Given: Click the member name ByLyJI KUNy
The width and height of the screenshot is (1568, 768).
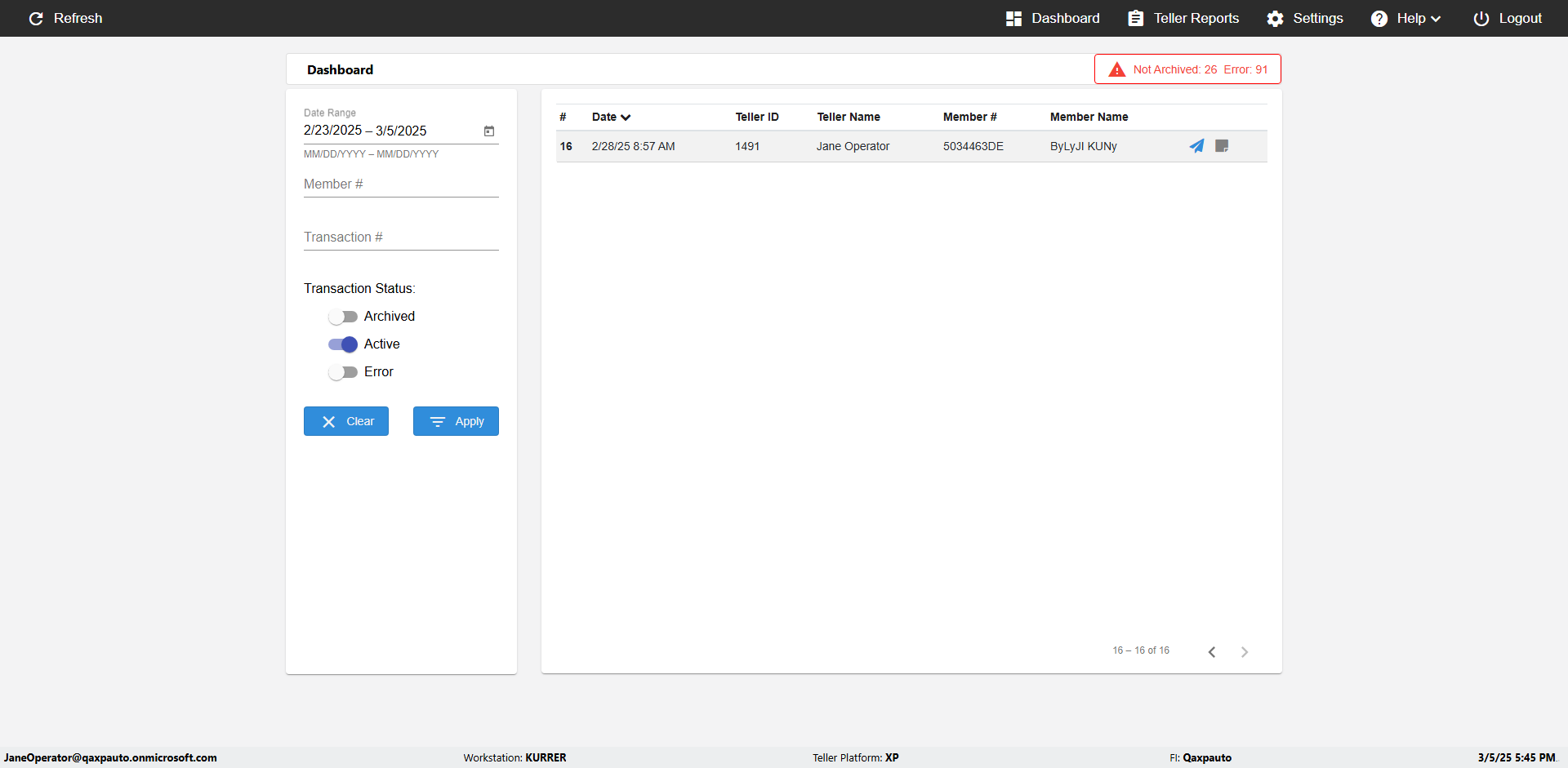Looking at the screenshot, I should coord(1083,147).
